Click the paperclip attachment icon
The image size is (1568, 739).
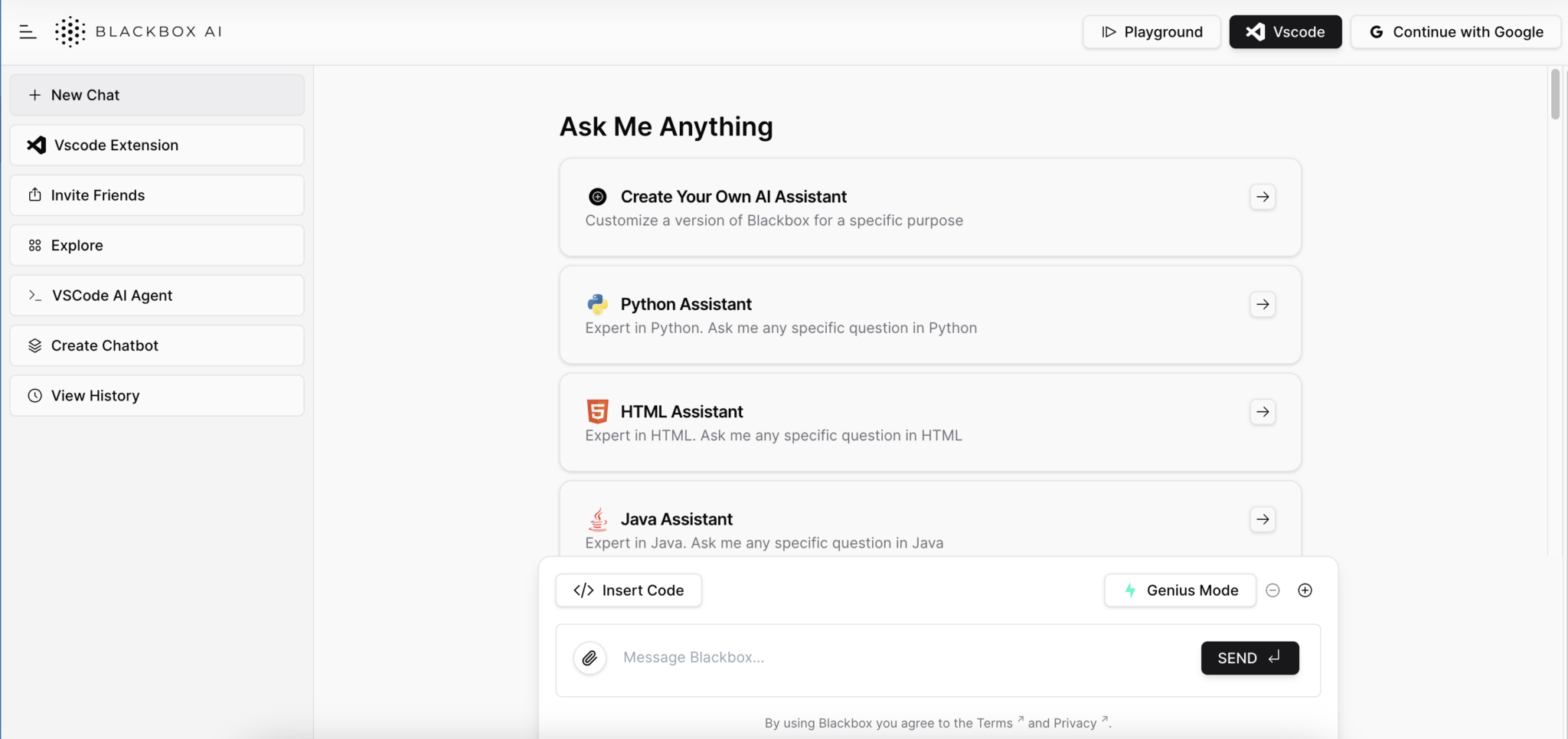[589, 658]
